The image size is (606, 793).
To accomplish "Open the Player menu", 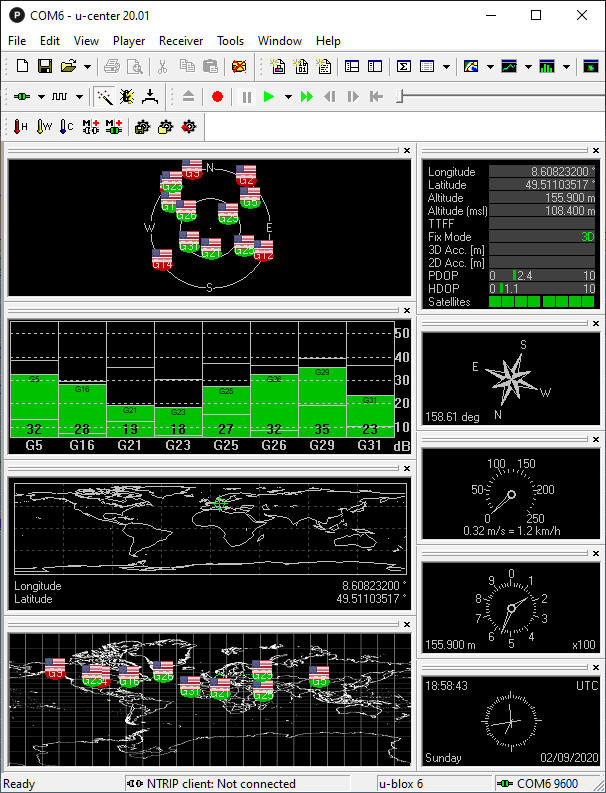I will tap(129, 41).
